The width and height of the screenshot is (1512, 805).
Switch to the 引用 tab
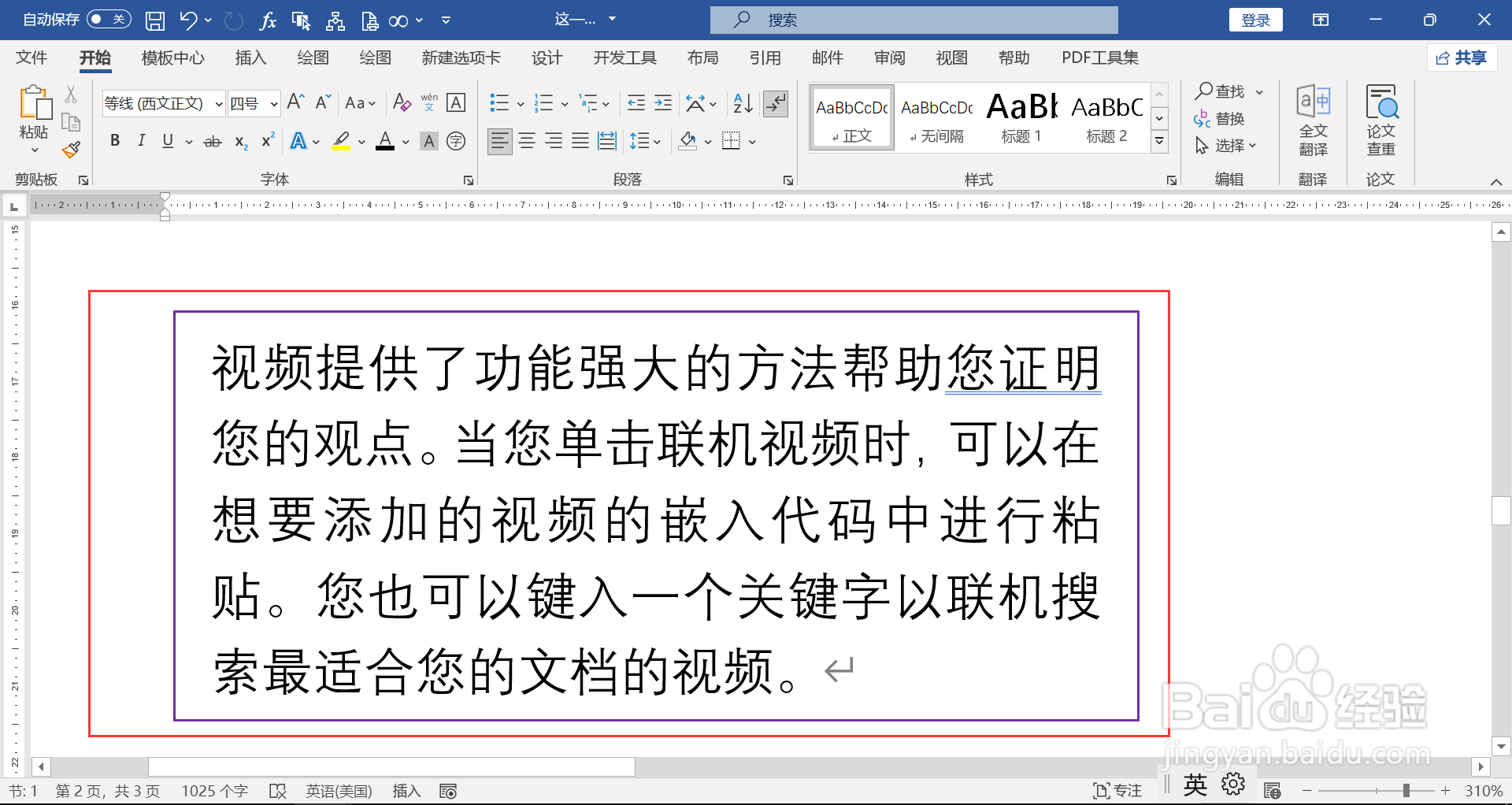765,57
